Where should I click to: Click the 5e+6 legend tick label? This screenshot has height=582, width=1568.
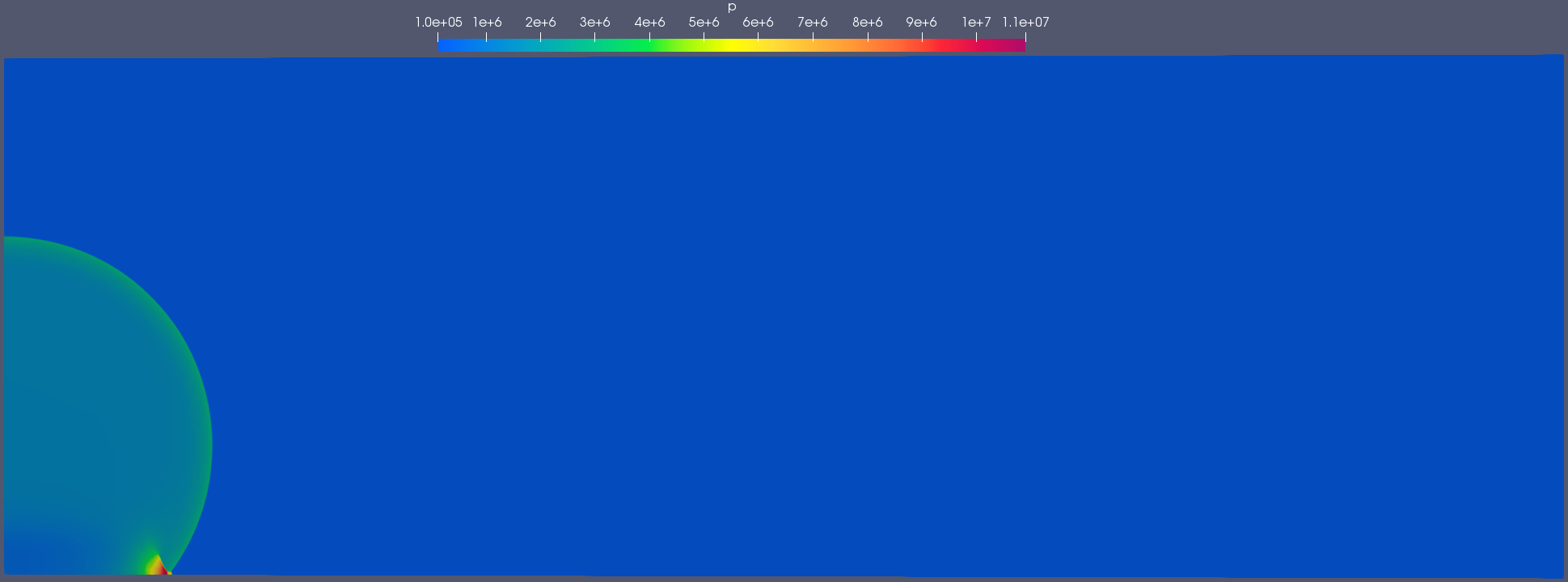click(704, 23)
